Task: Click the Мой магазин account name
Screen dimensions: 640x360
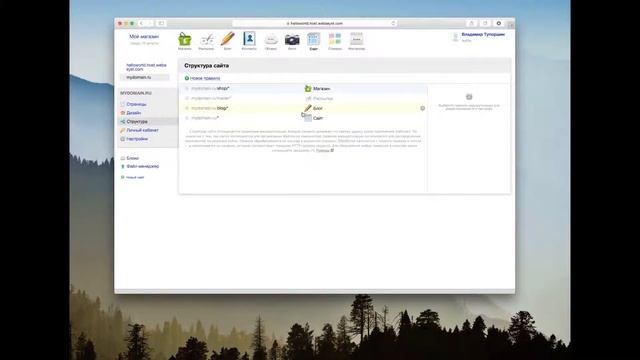Action: 144,37
